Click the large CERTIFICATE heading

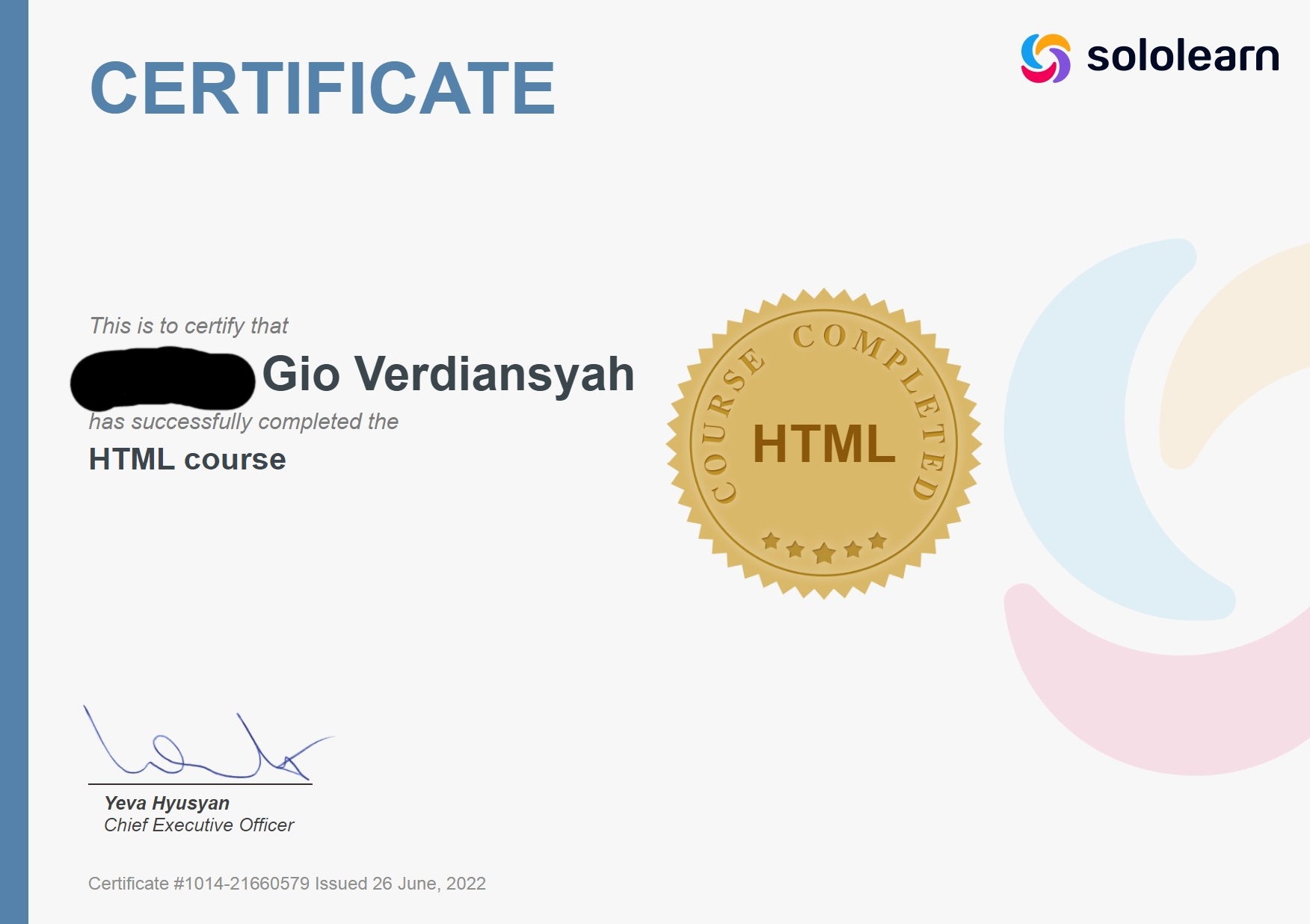point(322,88)
